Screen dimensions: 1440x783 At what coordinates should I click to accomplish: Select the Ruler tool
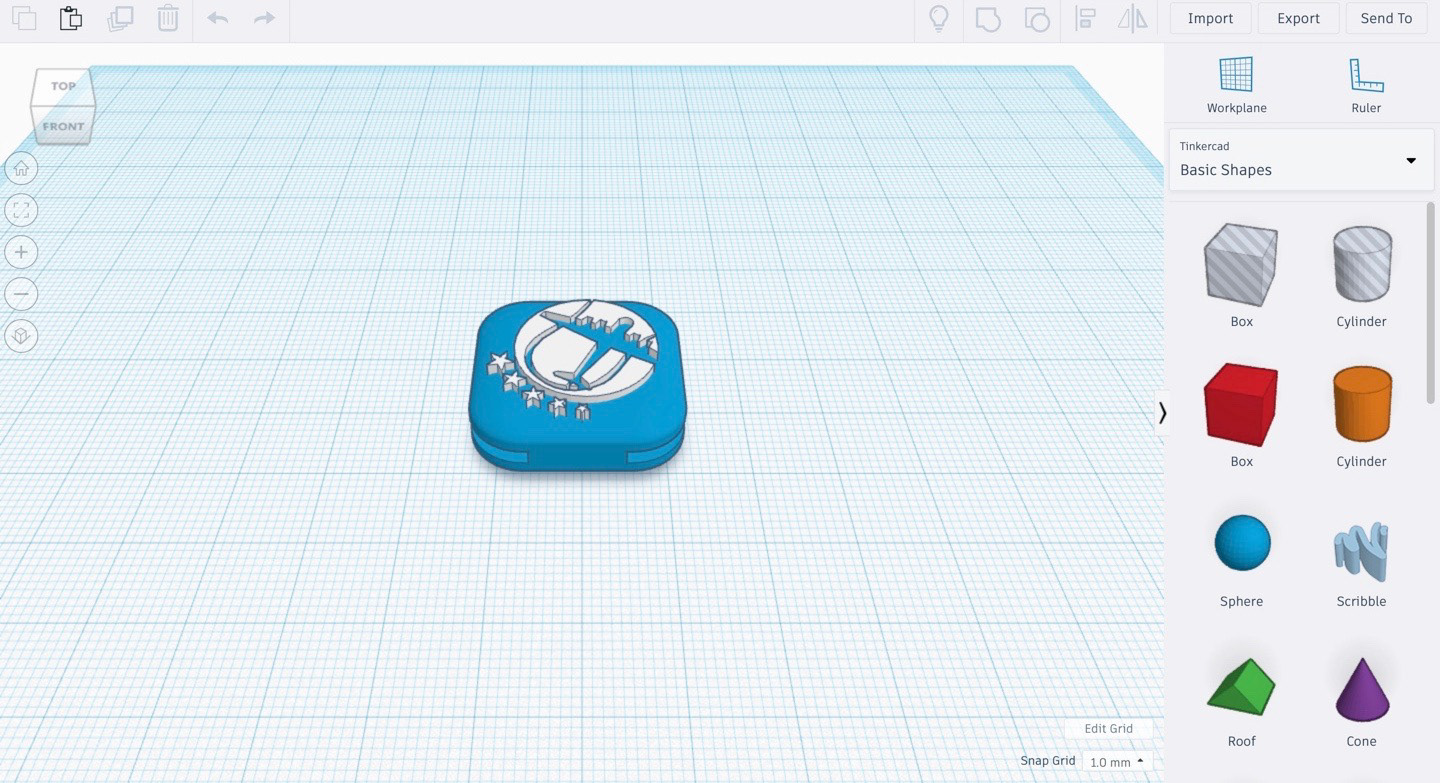point(1366,85)
